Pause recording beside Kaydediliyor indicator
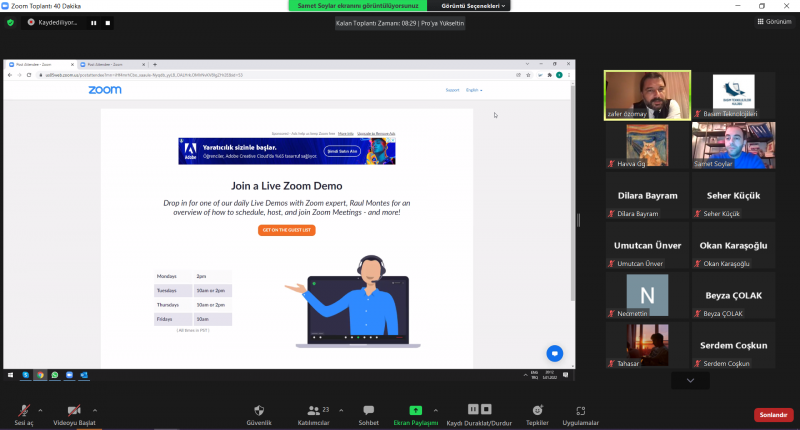 click(93, 23)
